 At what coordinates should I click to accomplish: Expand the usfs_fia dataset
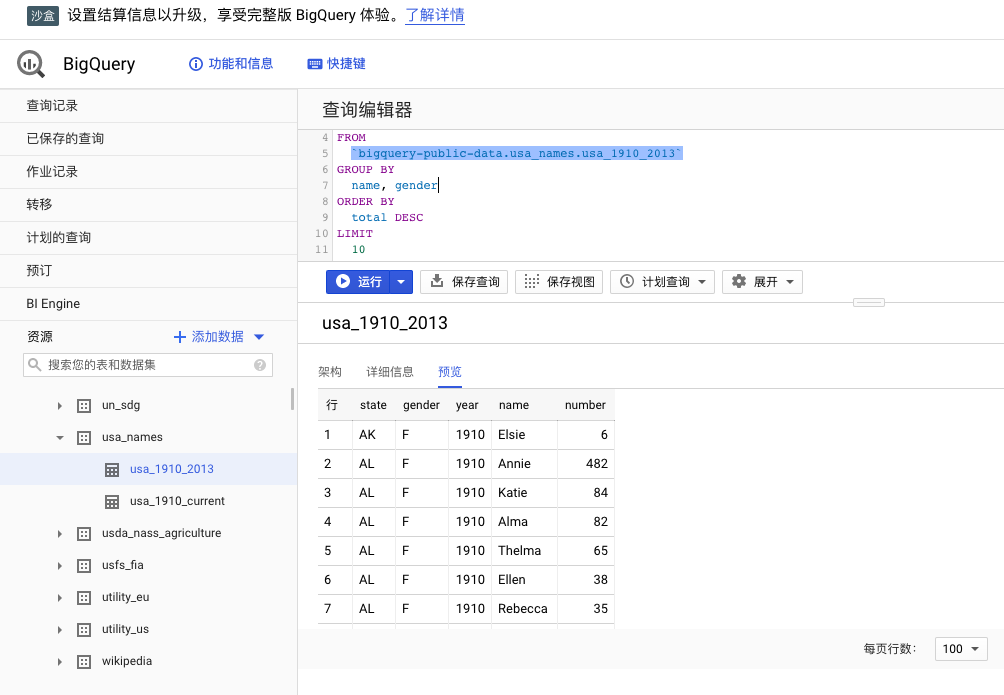tap(60, 566)
